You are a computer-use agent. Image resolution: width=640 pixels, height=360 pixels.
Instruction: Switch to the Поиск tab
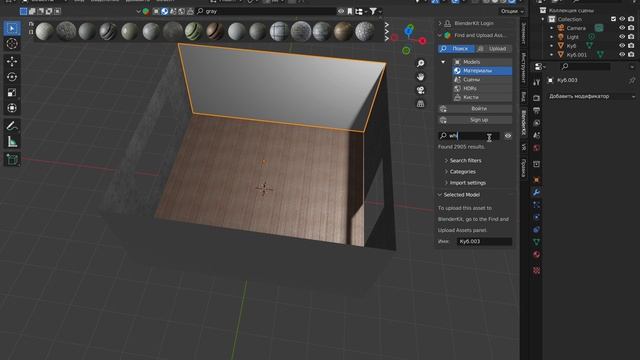456,49
